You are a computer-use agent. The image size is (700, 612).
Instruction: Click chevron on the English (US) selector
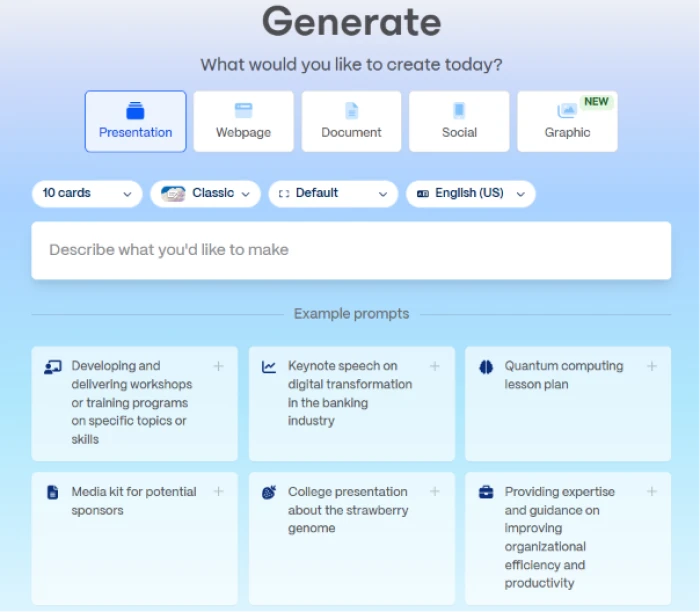(x=520, y=194)
